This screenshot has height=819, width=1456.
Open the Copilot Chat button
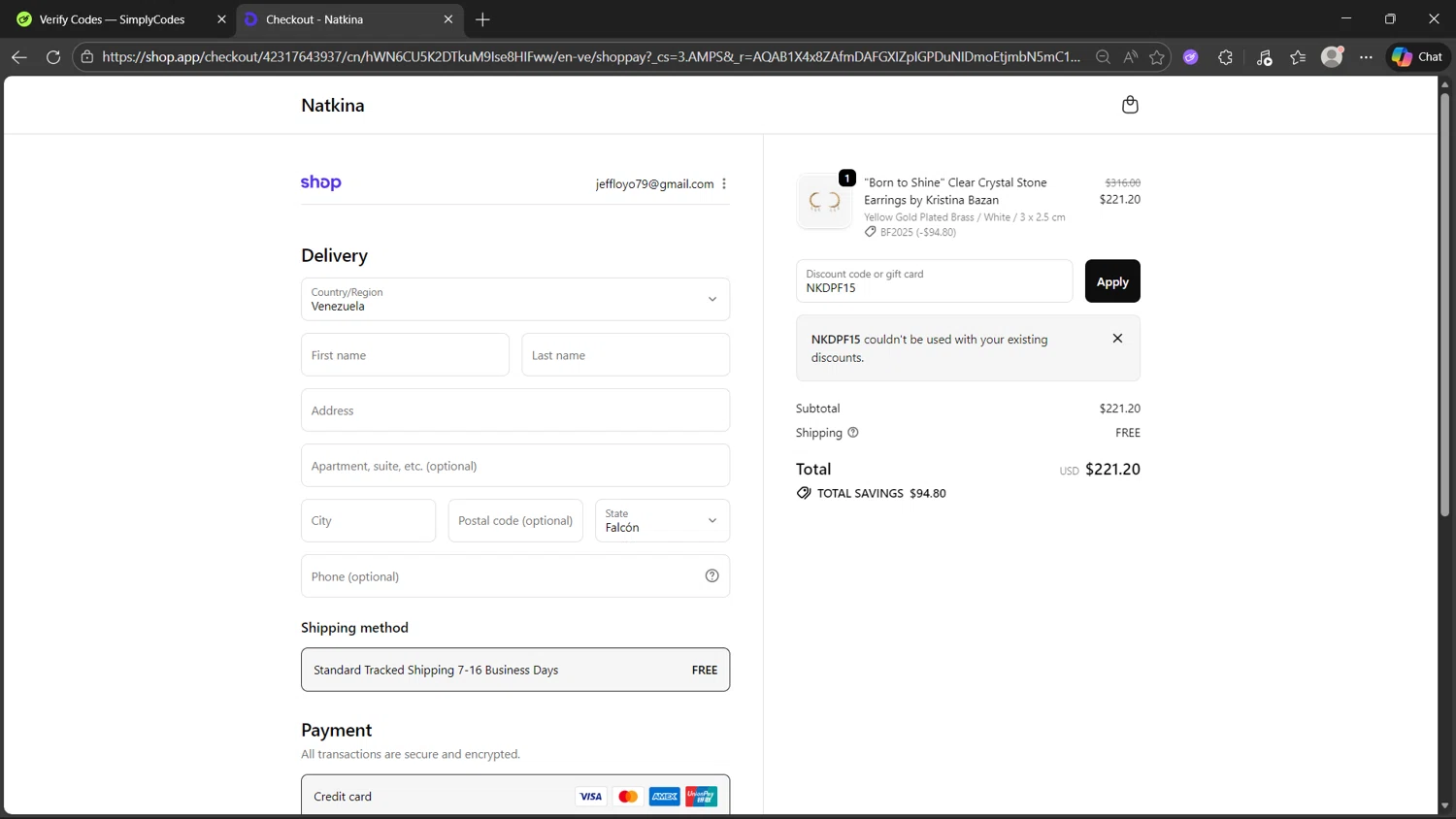(1417, 57)
